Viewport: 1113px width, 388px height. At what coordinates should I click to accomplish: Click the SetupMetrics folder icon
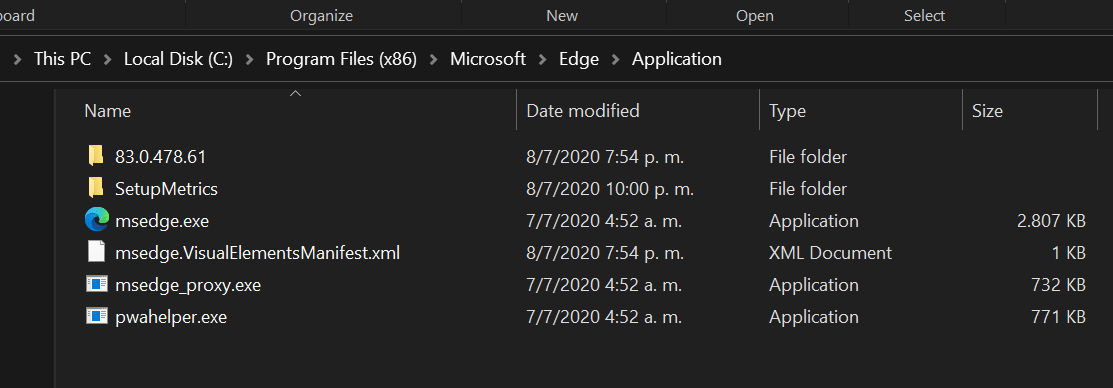96,189
